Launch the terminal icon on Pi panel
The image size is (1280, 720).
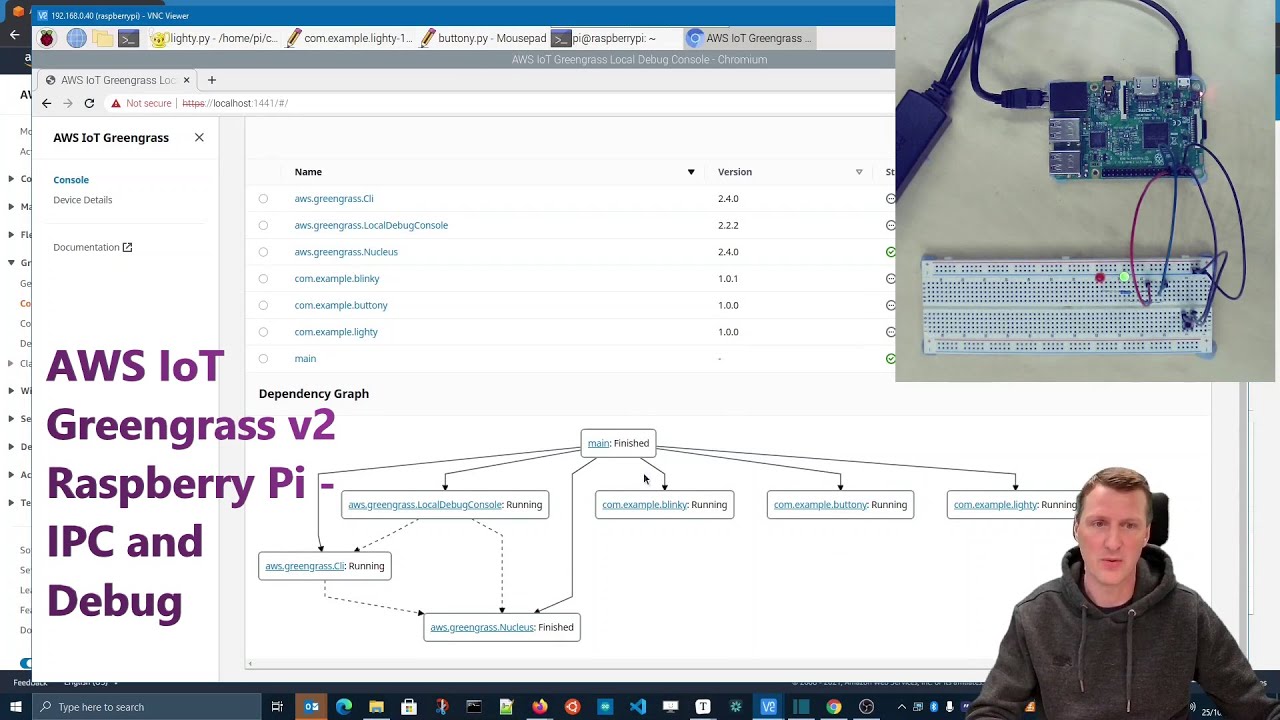click(x=128, y=38)
